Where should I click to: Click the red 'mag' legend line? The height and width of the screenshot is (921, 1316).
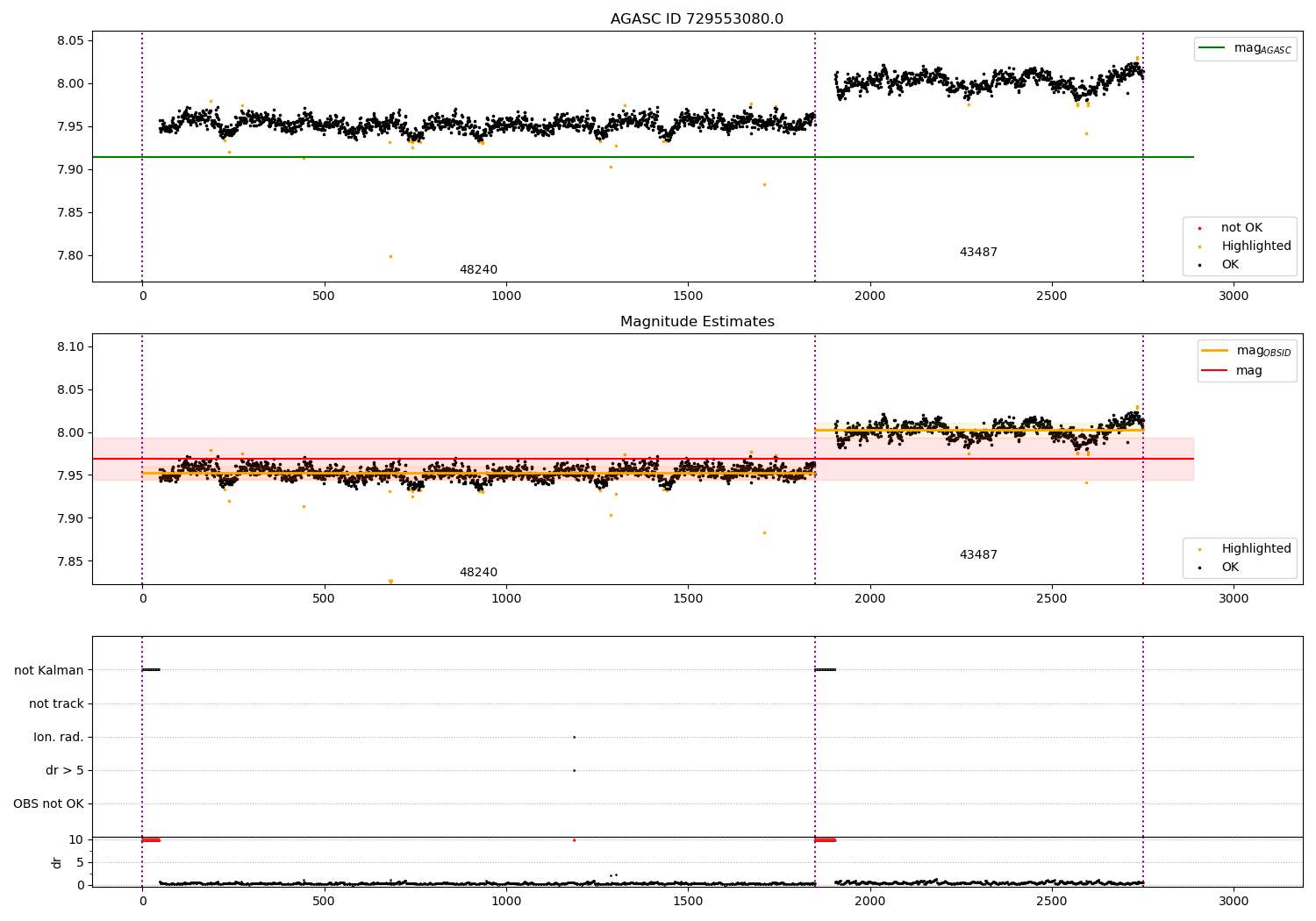1214,370
